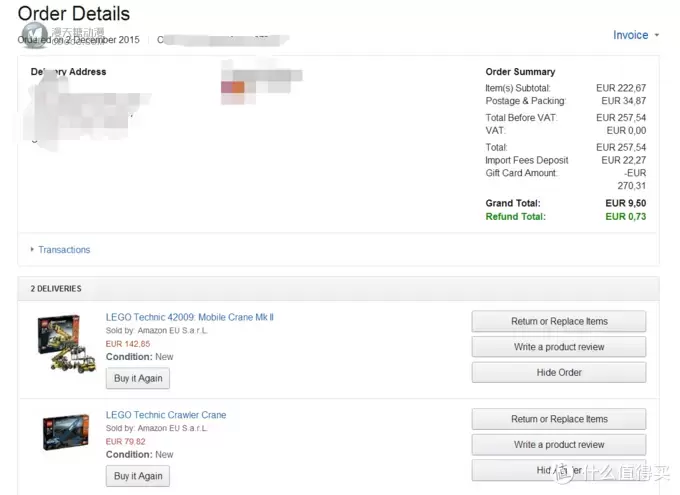The height and width of the screenshot is (495, 680).
Task: Open the Crawler Crane product thumbnail
Action: [66, 432]
